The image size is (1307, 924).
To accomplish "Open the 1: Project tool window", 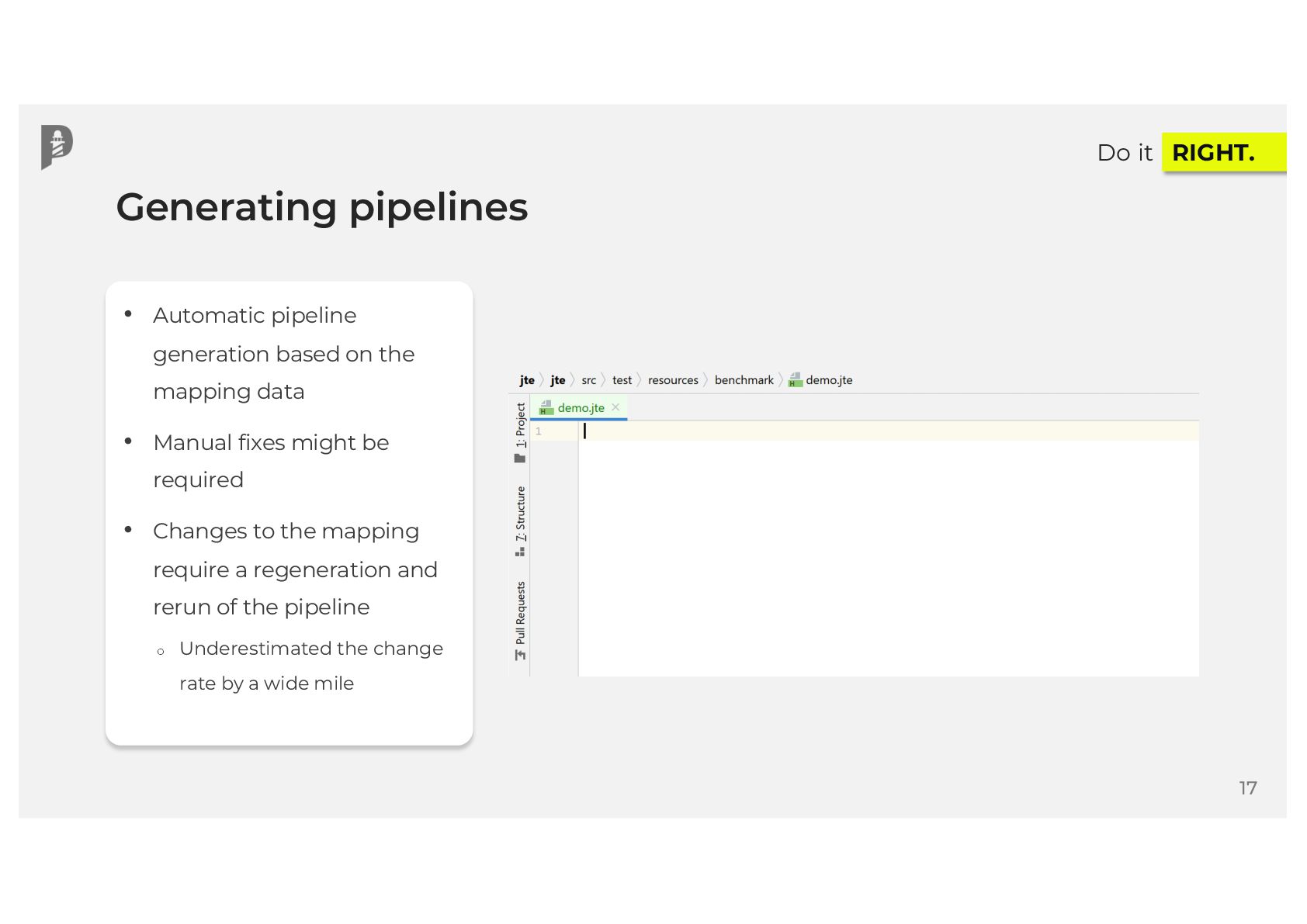I will [x=520, y=424].
